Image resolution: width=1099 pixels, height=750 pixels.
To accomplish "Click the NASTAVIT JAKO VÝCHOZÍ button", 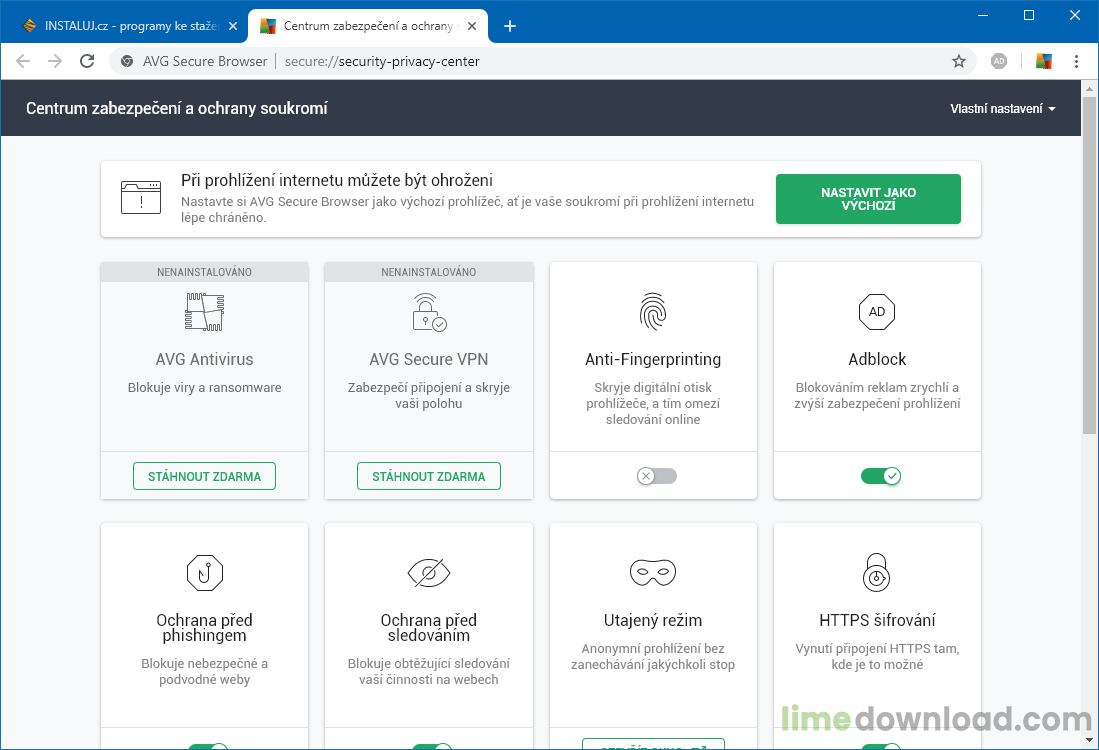I will click(868, 199).
